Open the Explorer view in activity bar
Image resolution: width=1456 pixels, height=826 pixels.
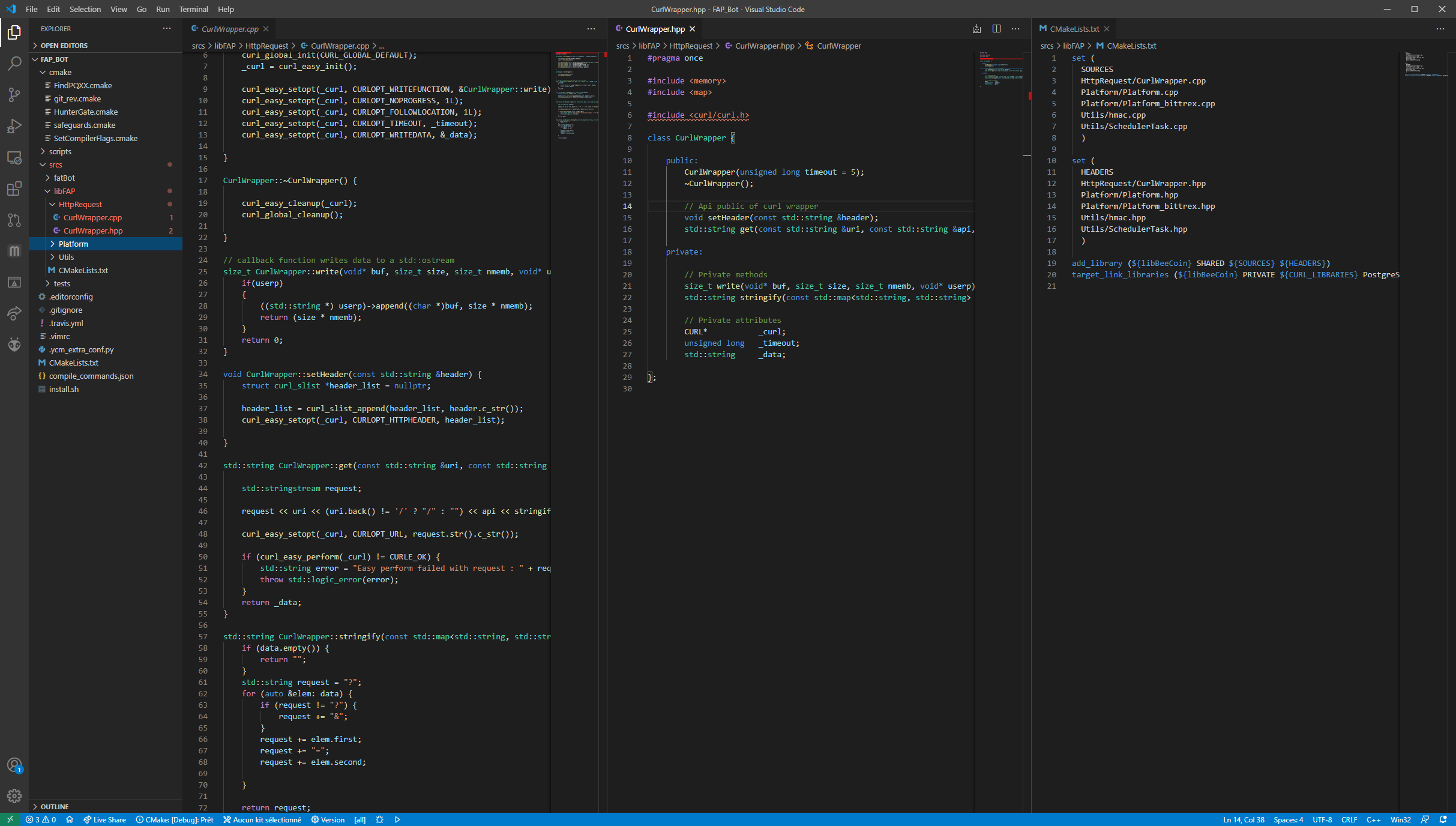[14, 32]
